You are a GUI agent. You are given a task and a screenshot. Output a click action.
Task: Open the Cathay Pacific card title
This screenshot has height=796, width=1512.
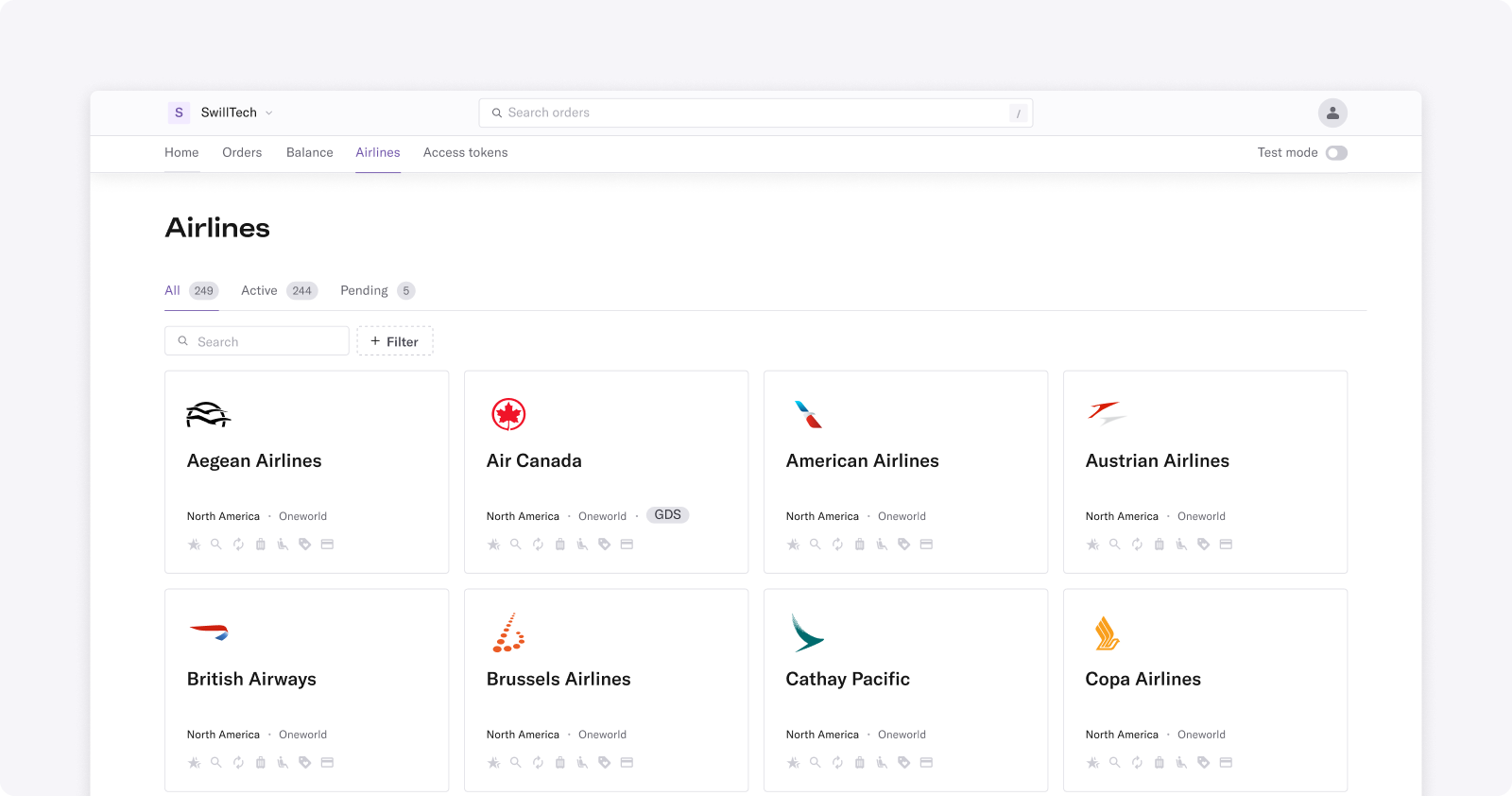848,679
